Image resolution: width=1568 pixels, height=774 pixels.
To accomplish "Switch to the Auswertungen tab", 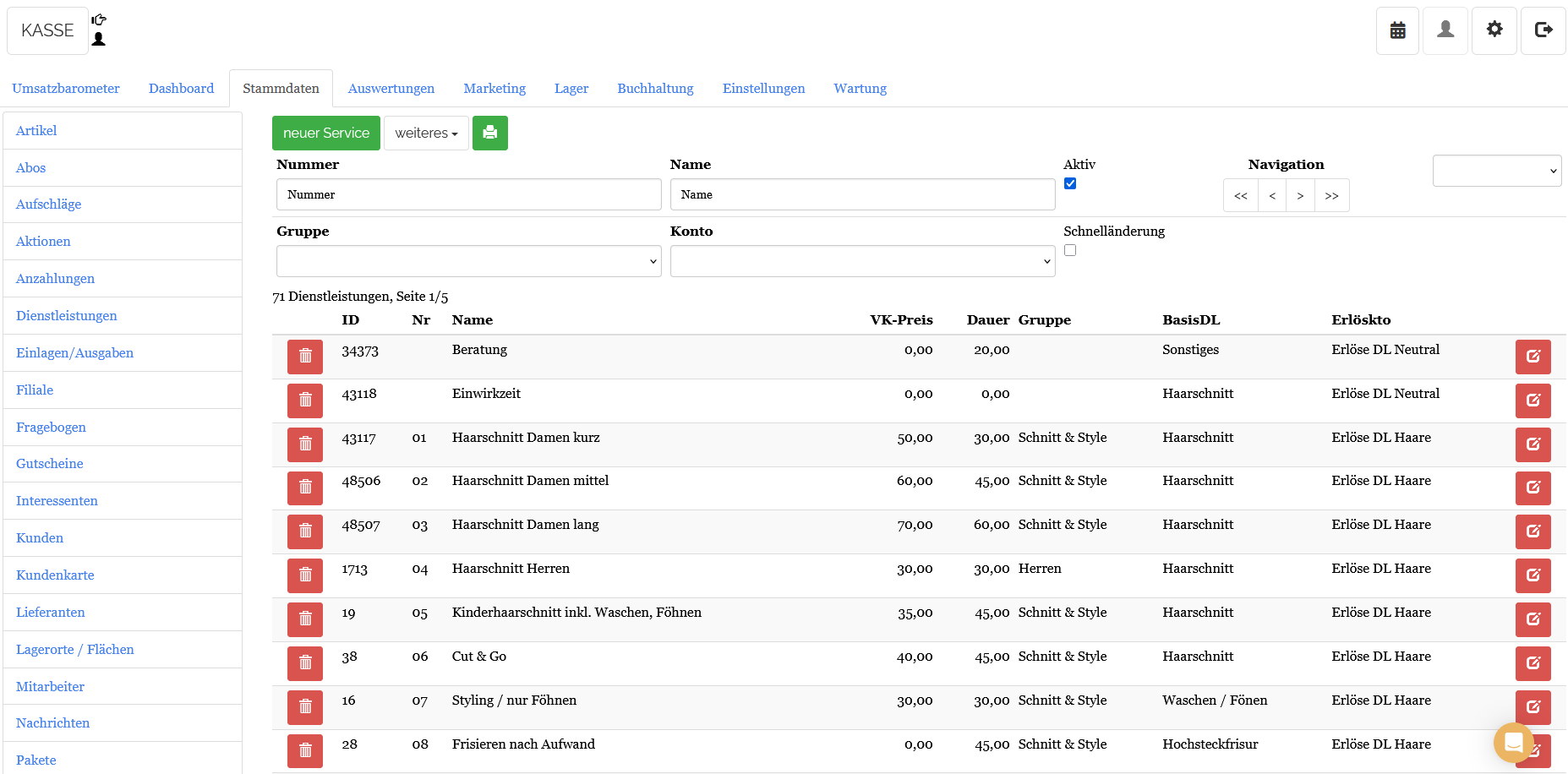I will (391, 89).
